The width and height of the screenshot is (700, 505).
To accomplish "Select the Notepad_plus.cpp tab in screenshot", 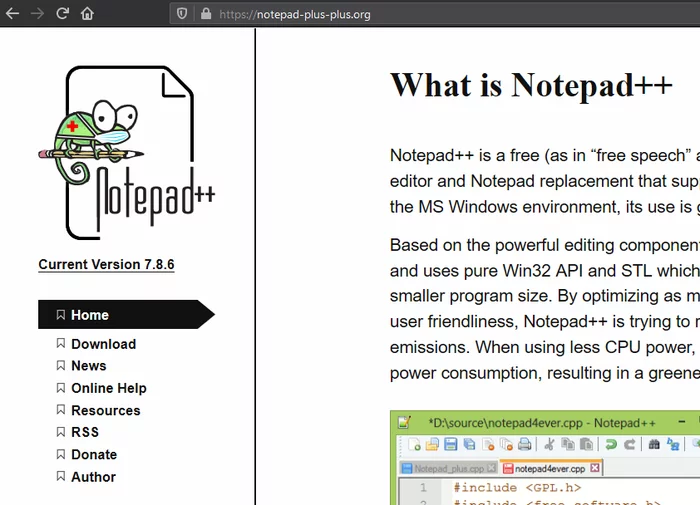I will (449, 468).
